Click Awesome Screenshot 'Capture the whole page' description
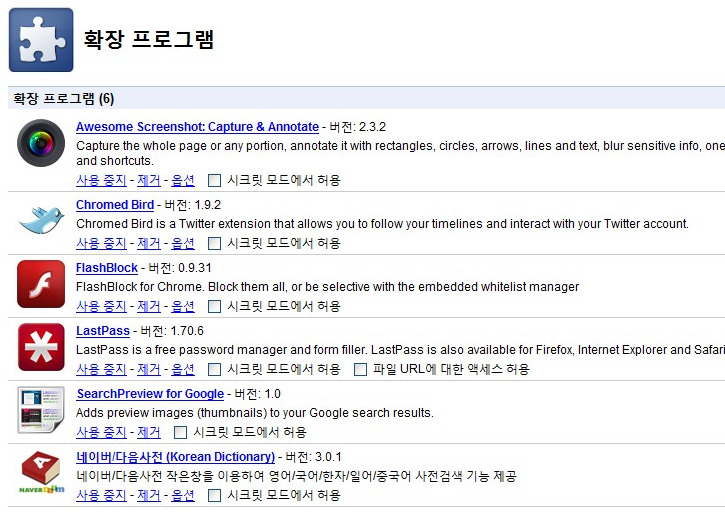 tap(400, 153)
